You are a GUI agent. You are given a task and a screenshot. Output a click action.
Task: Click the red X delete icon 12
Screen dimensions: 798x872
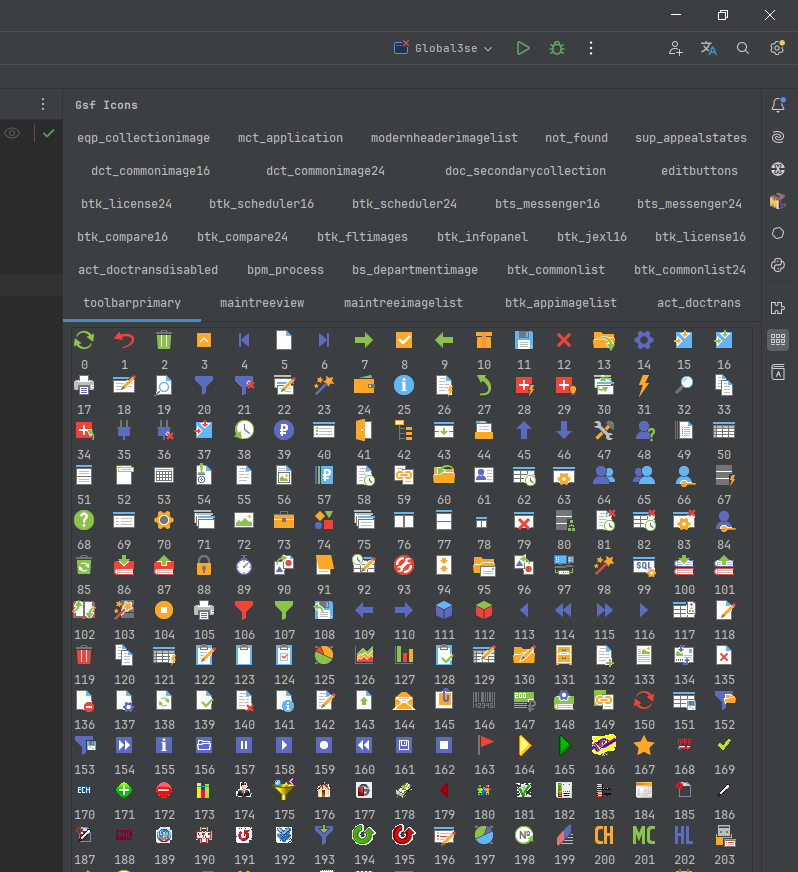[x=564, y=340]
